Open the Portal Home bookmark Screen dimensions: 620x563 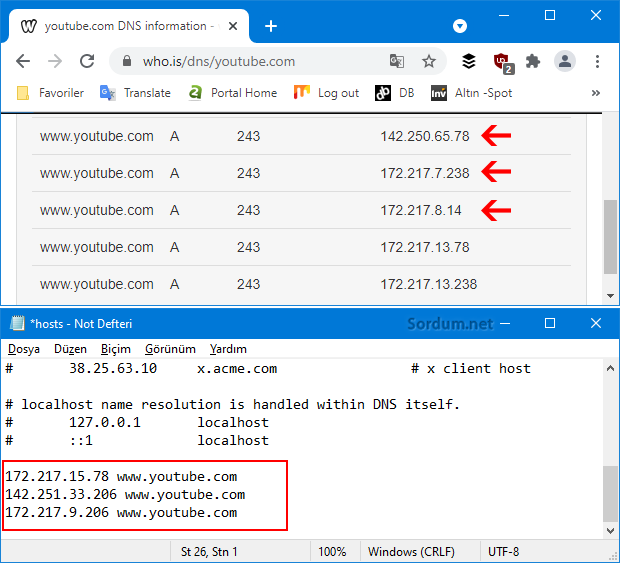[x=232, y=93]
